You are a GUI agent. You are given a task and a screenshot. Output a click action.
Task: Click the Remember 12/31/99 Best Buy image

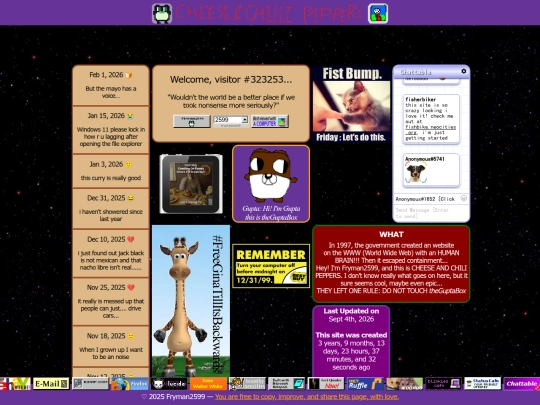click(x=271, y=266)
